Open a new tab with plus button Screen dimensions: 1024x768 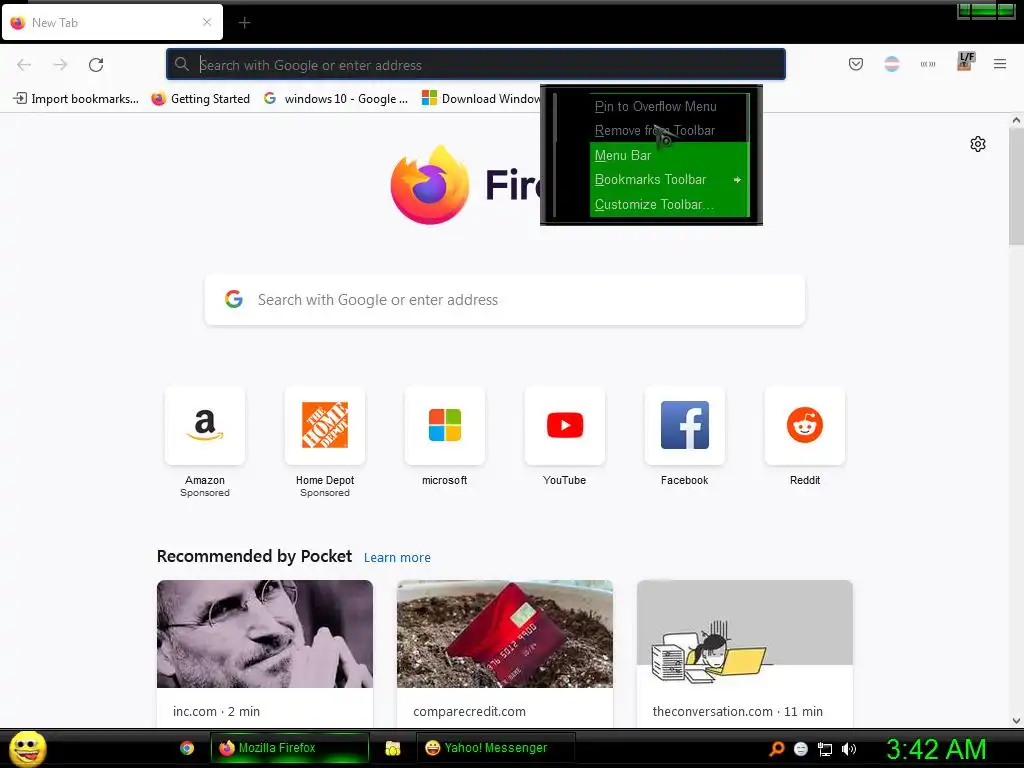click(244, 23)
